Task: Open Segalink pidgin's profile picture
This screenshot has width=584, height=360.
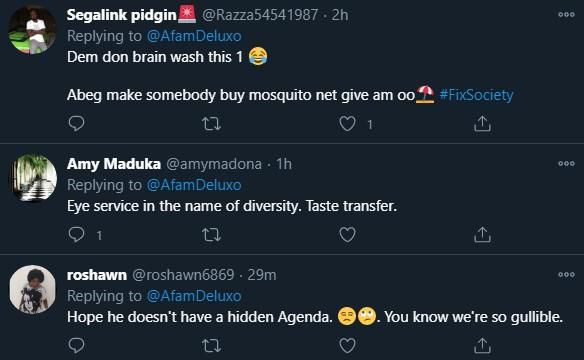Action: pos(32,30)
